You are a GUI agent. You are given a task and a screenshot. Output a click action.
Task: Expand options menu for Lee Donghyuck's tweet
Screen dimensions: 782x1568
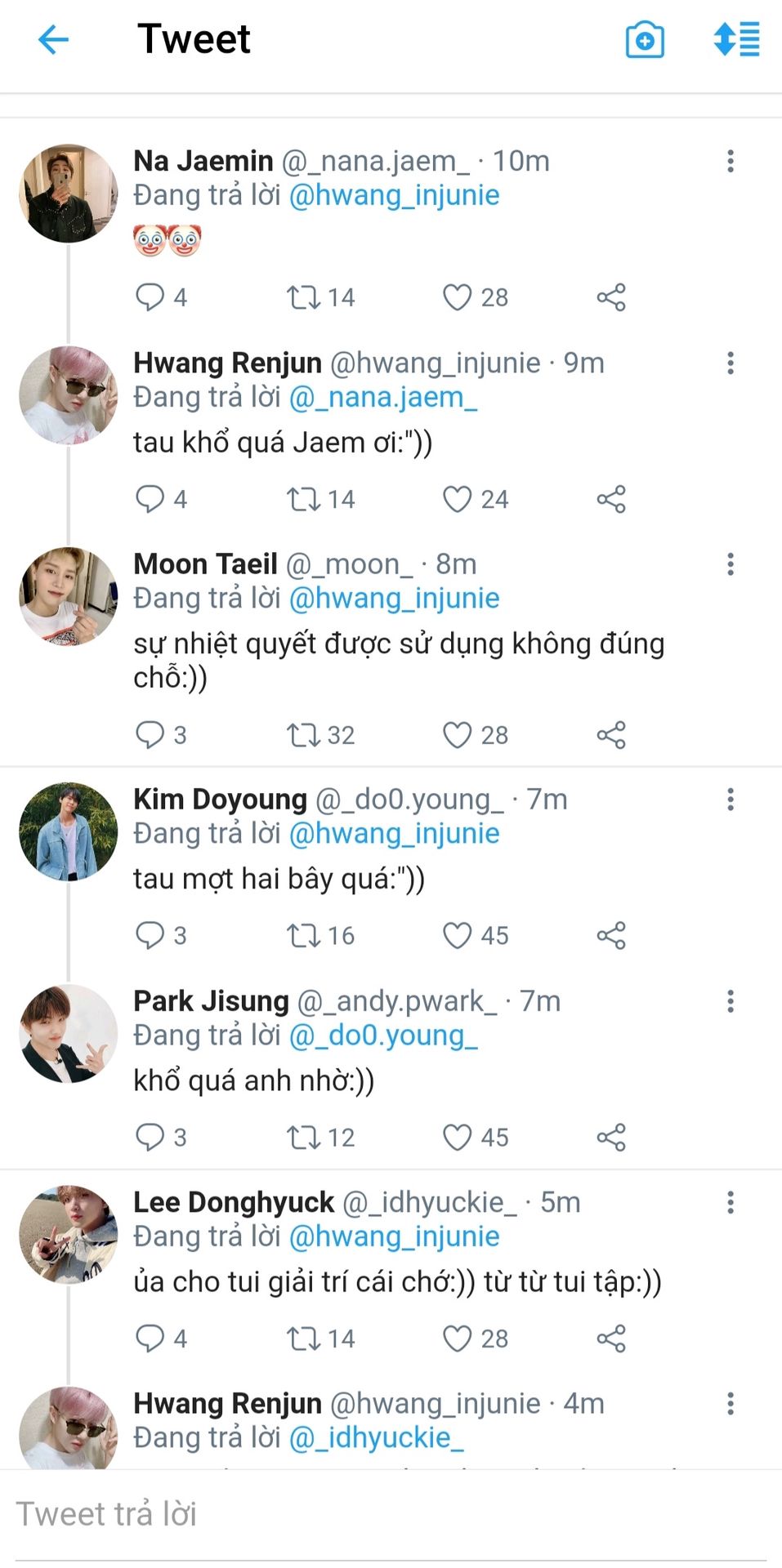coord(731,1202)
